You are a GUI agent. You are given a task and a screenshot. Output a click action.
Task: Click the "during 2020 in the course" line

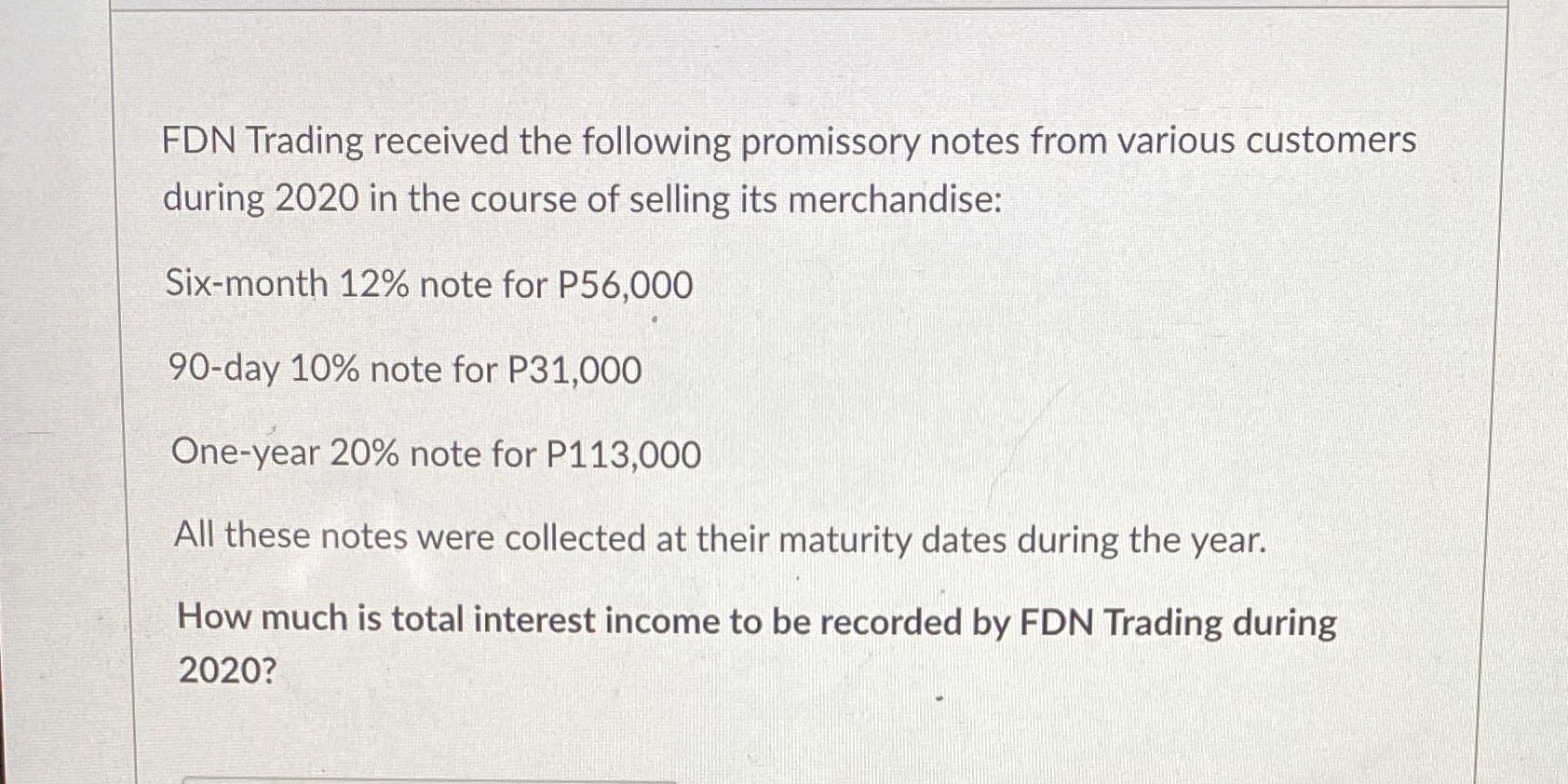pyautogui.click(x=583, y=199)
